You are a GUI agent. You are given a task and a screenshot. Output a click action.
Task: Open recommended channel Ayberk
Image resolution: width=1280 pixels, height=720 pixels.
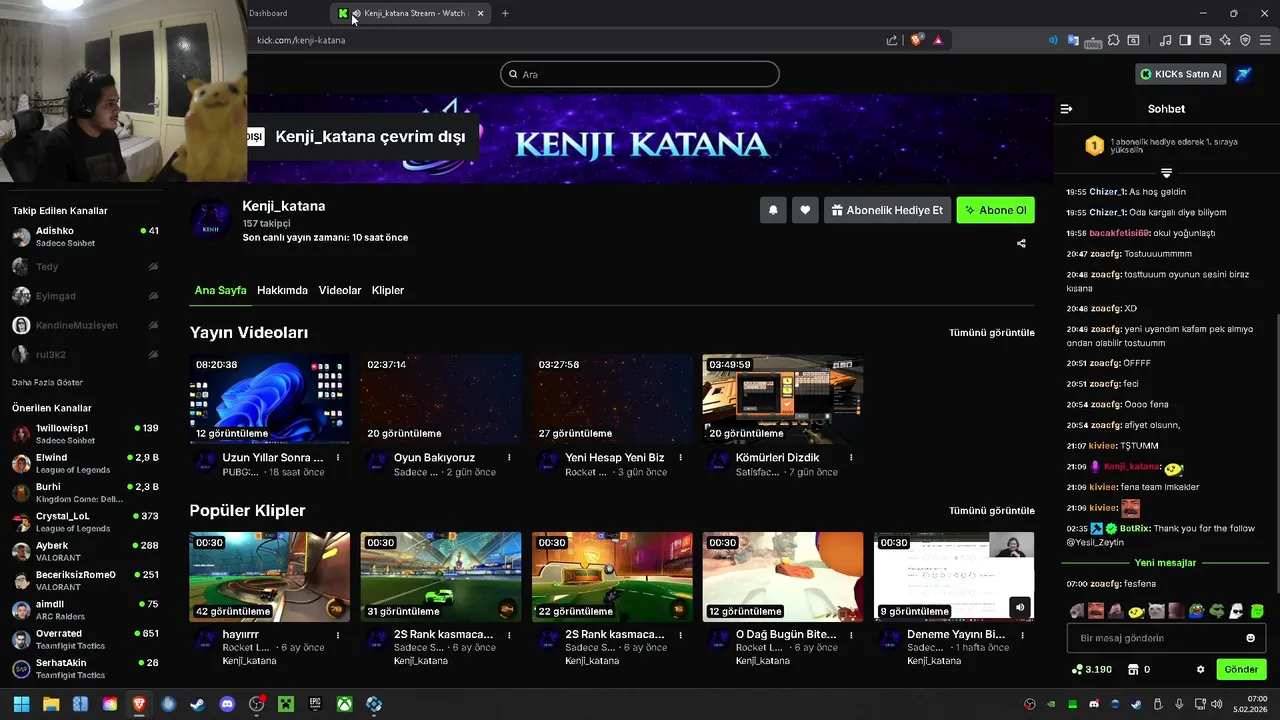pyautogui.click(x=85, y=551)
